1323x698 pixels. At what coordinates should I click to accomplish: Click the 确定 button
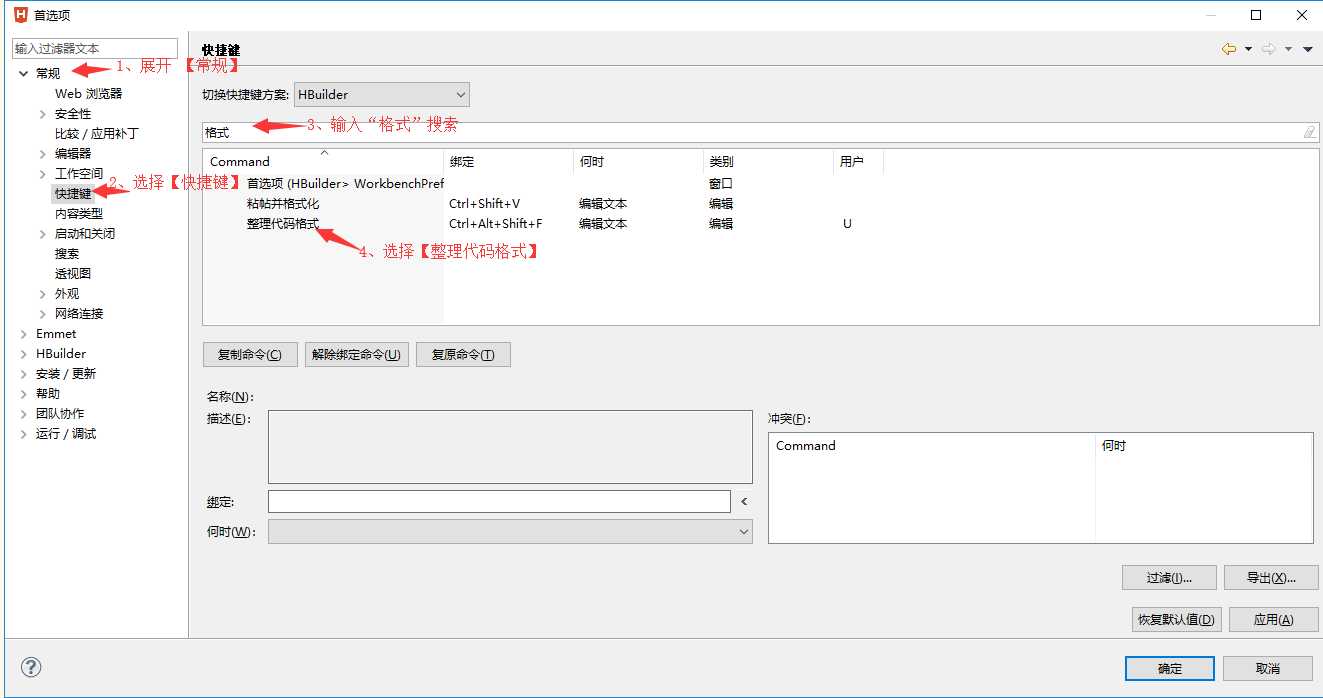tap(1169, 669)
